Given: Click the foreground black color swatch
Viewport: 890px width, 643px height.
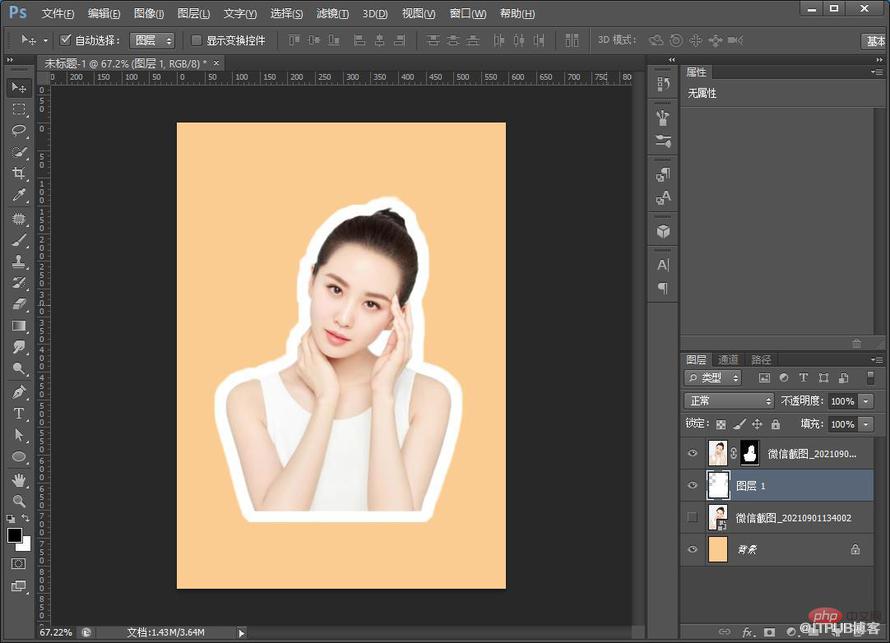Looking at the screenshot, I should pos(14,535).
